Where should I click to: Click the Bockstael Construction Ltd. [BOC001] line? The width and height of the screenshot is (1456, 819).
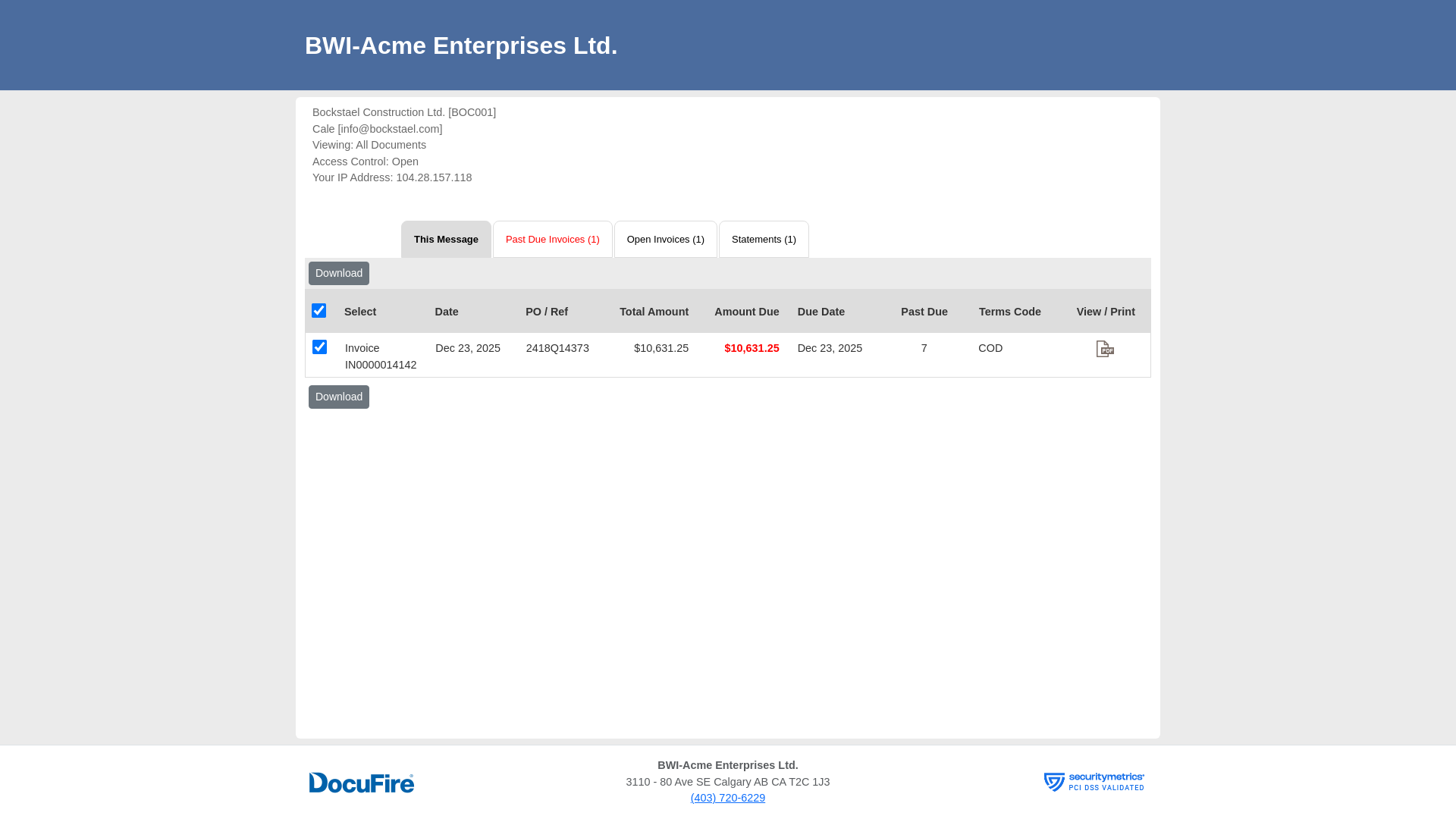[x=404, y=113]
